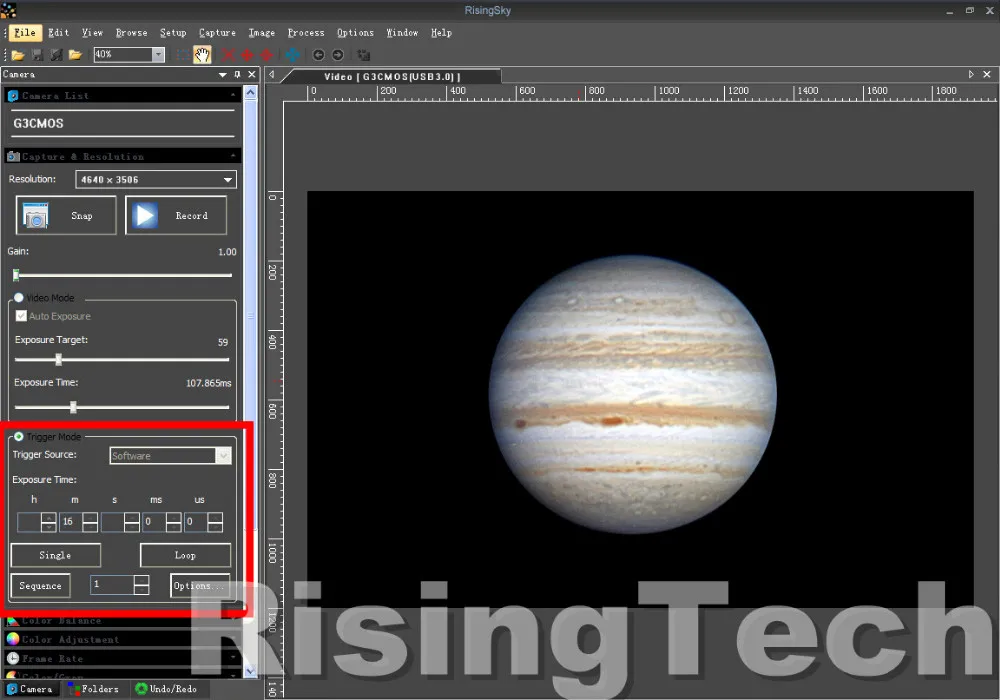Click the Gain slider handle

pyautogui.click(x=16, y=275)
